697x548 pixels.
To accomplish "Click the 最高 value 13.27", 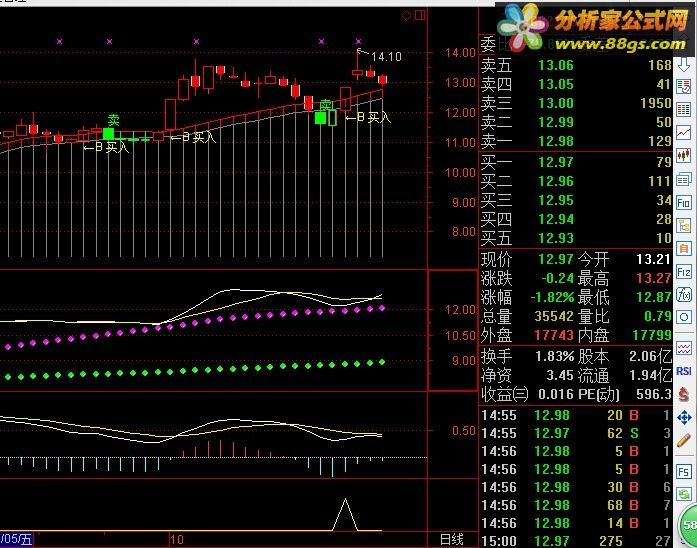I will (653, 278).
